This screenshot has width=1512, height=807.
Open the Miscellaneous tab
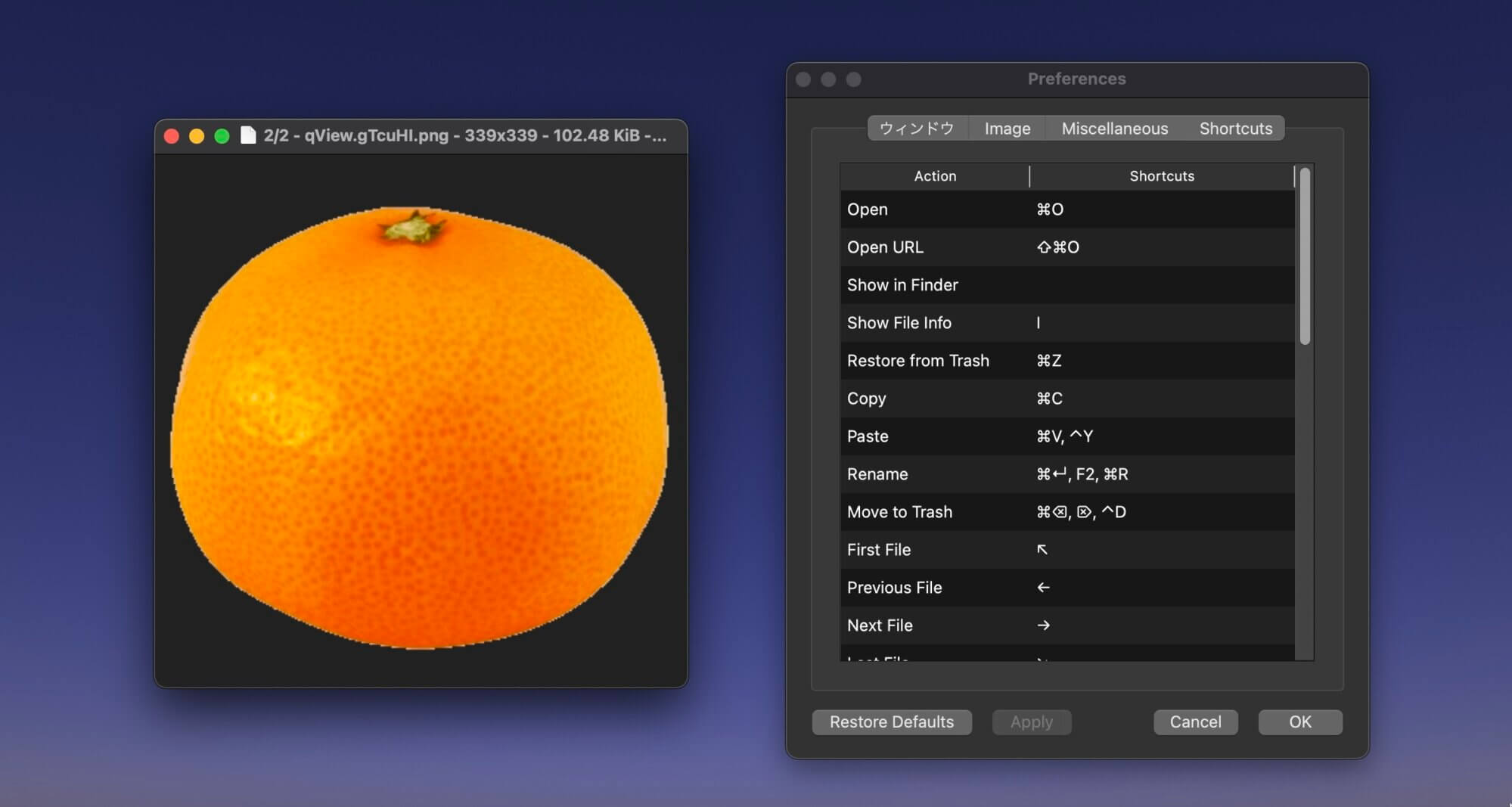1115,129
